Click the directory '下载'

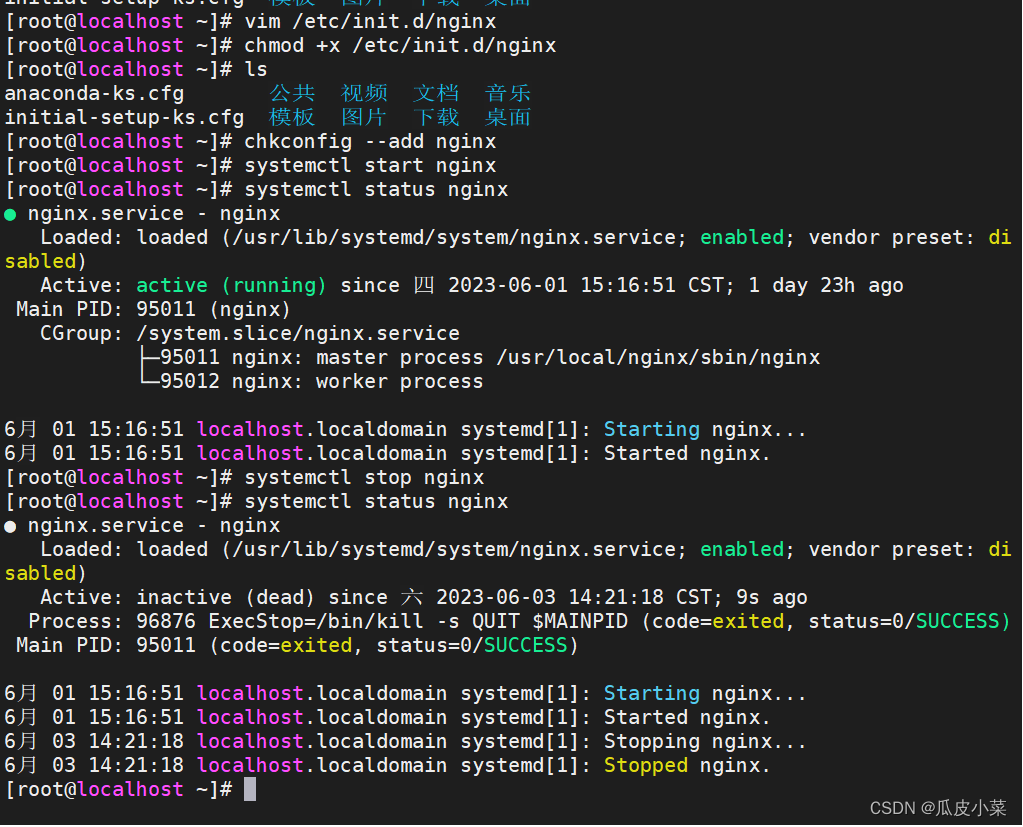(x=436, y=117)
